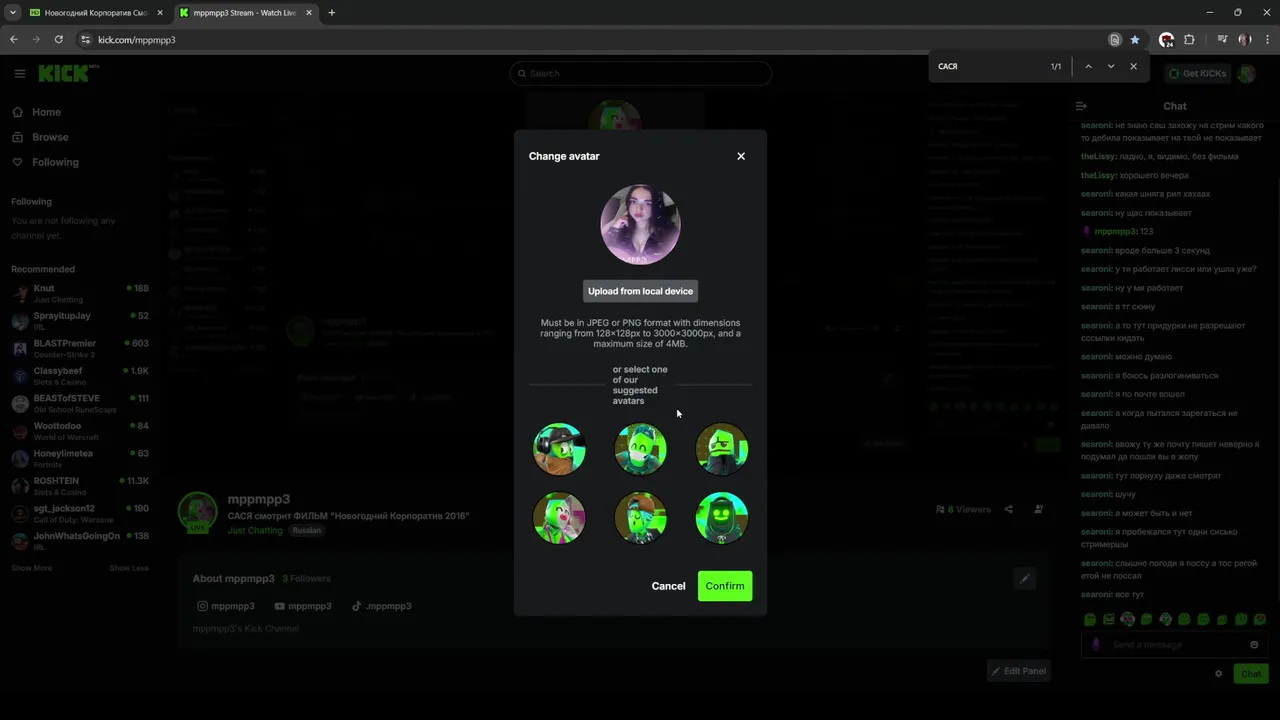Screen dimensions: 1280x720
Task: Open recommended channel ROSHTEIN
Action: [x=79, y=486]
